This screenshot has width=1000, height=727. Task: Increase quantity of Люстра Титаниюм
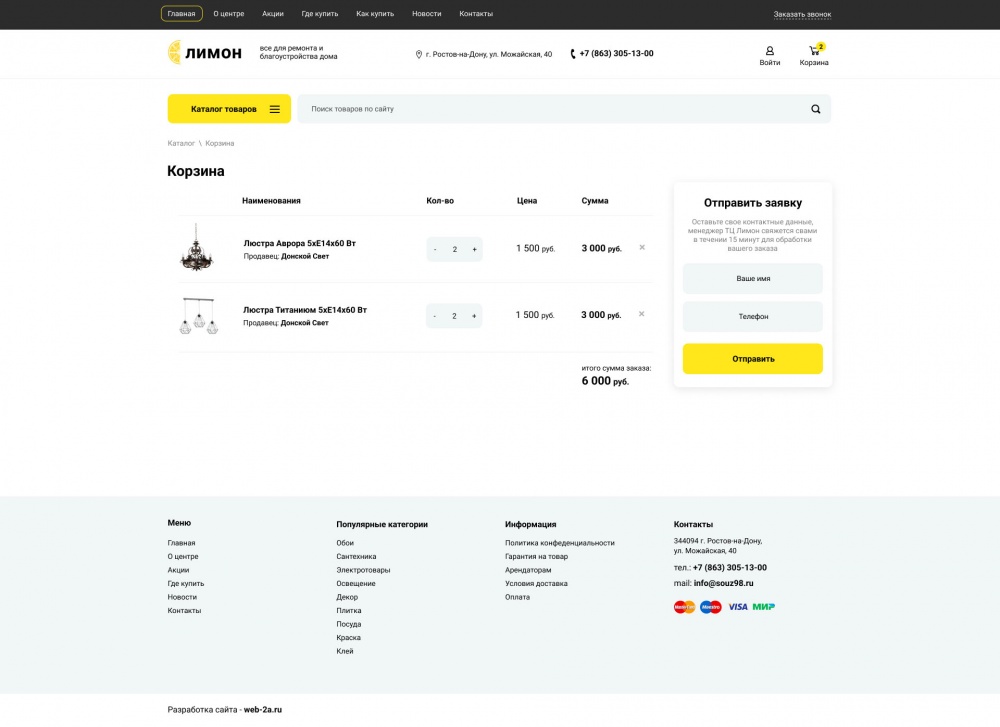(x=474, y=316)
